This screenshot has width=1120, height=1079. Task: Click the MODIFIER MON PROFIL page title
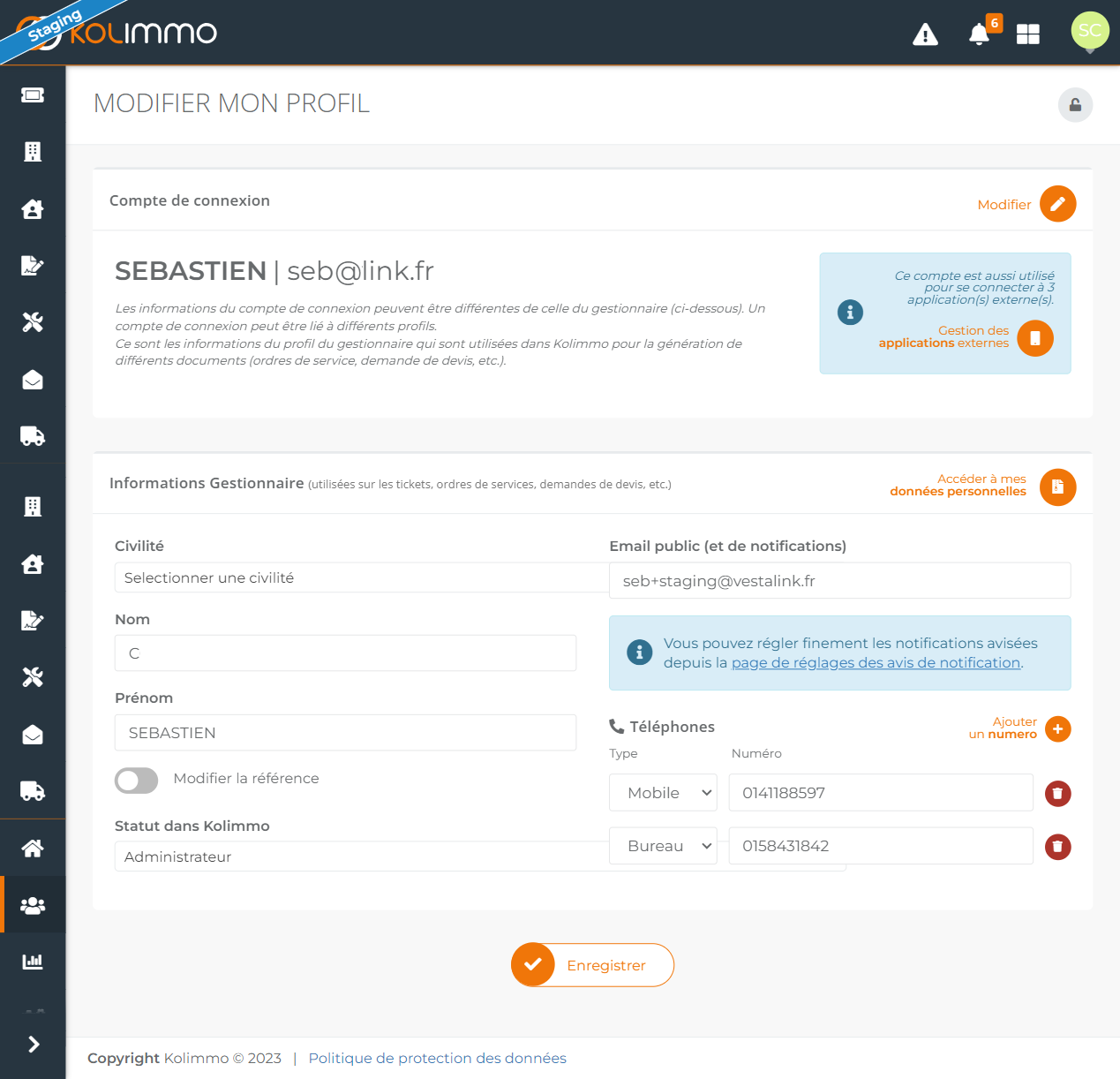click(231, 103)
